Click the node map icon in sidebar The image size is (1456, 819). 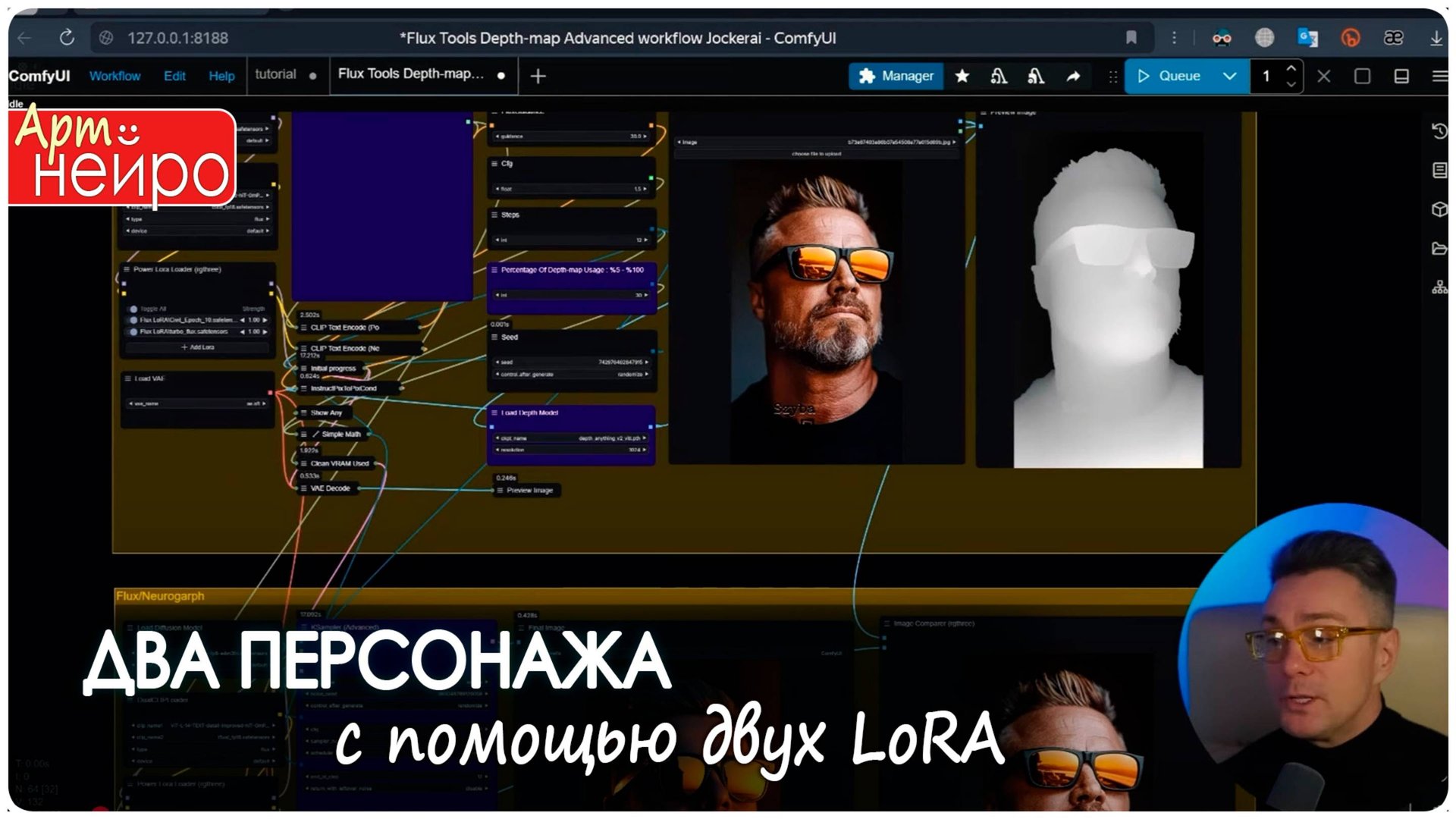(1439, 286)
